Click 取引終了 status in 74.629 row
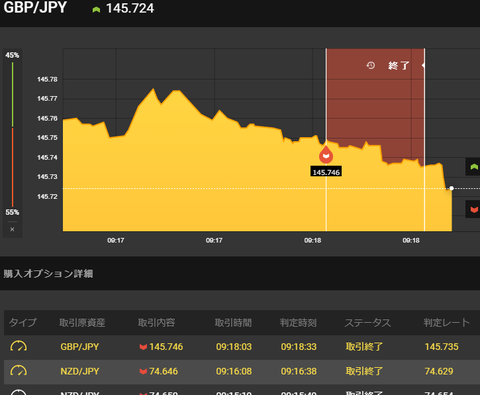480x395 pixels. (364, 371)
